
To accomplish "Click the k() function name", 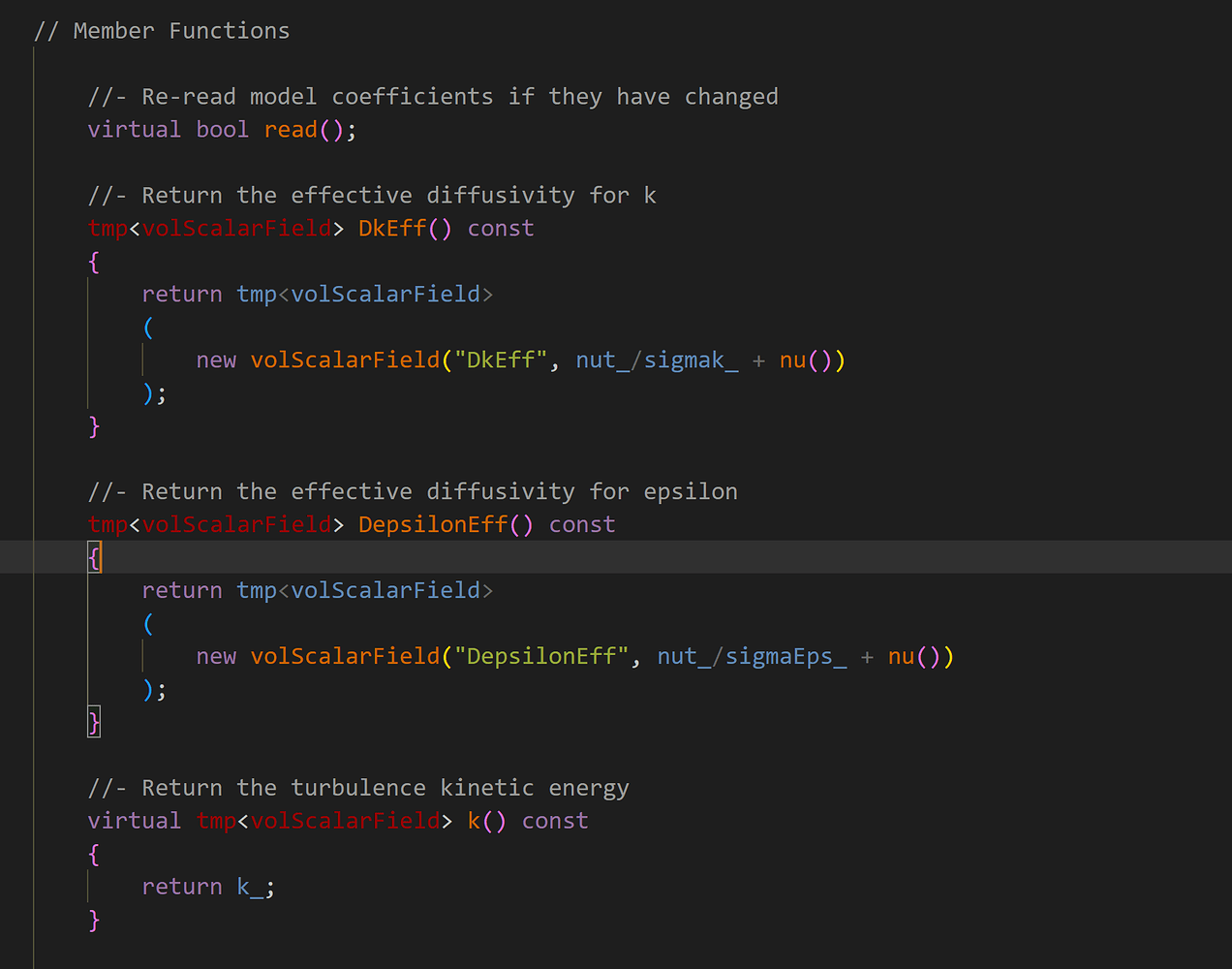I will tap(474, 822).
